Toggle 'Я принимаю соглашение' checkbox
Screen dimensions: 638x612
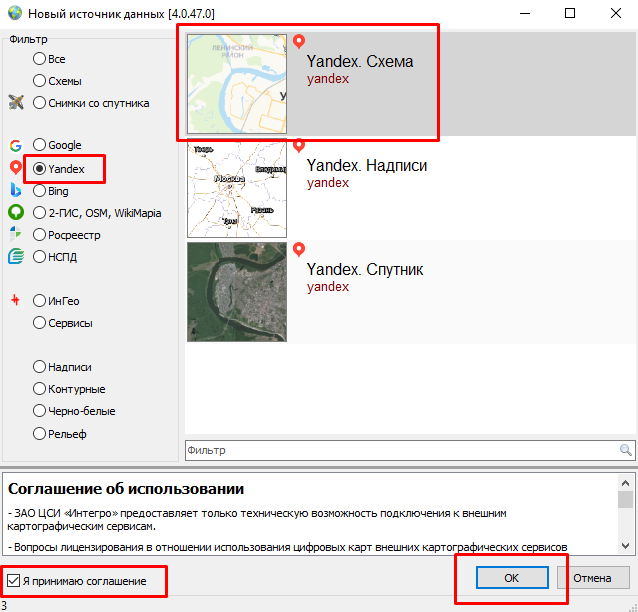coord(13,580)
